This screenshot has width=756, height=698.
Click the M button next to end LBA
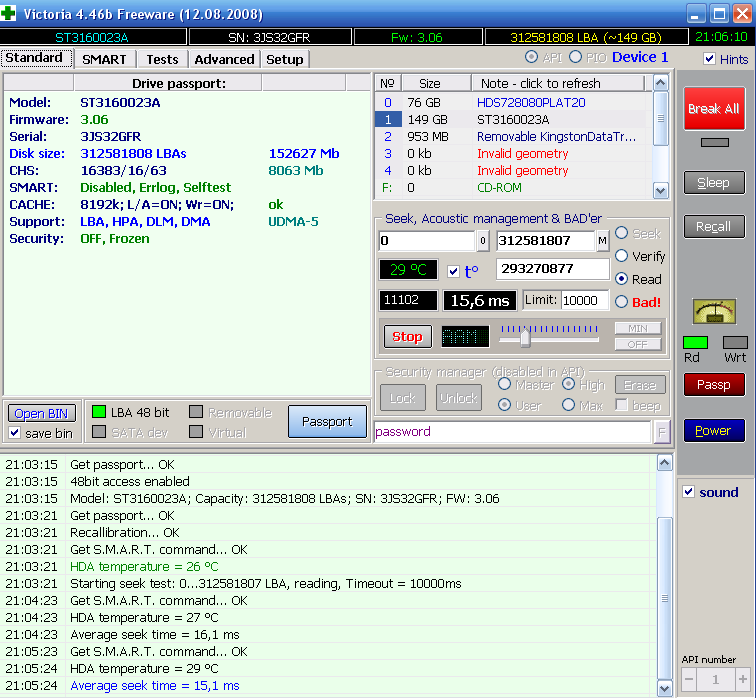[x=602, y=241]
